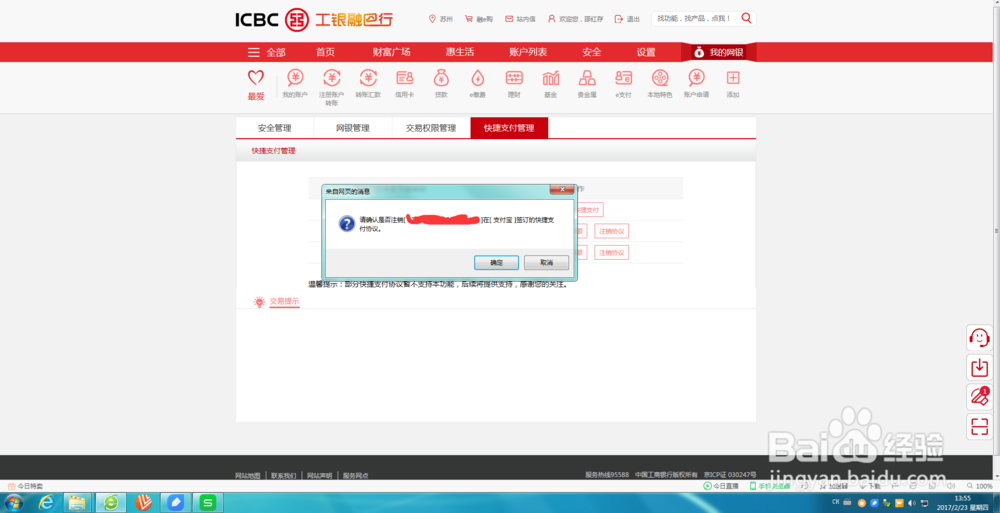Image resolution: width=1000 pixels, height=513 pixels.
Task: Open 最爱 favorites heart icon
Action: [256, 78]
